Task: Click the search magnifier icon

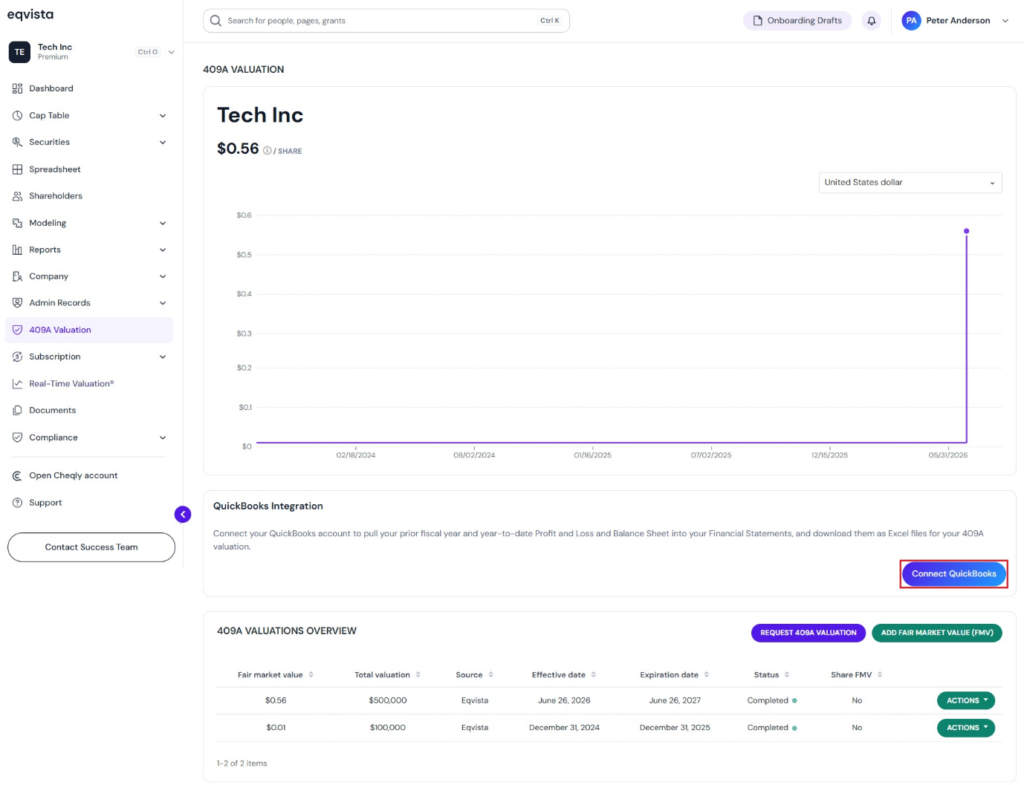Action: pos(216,21)
